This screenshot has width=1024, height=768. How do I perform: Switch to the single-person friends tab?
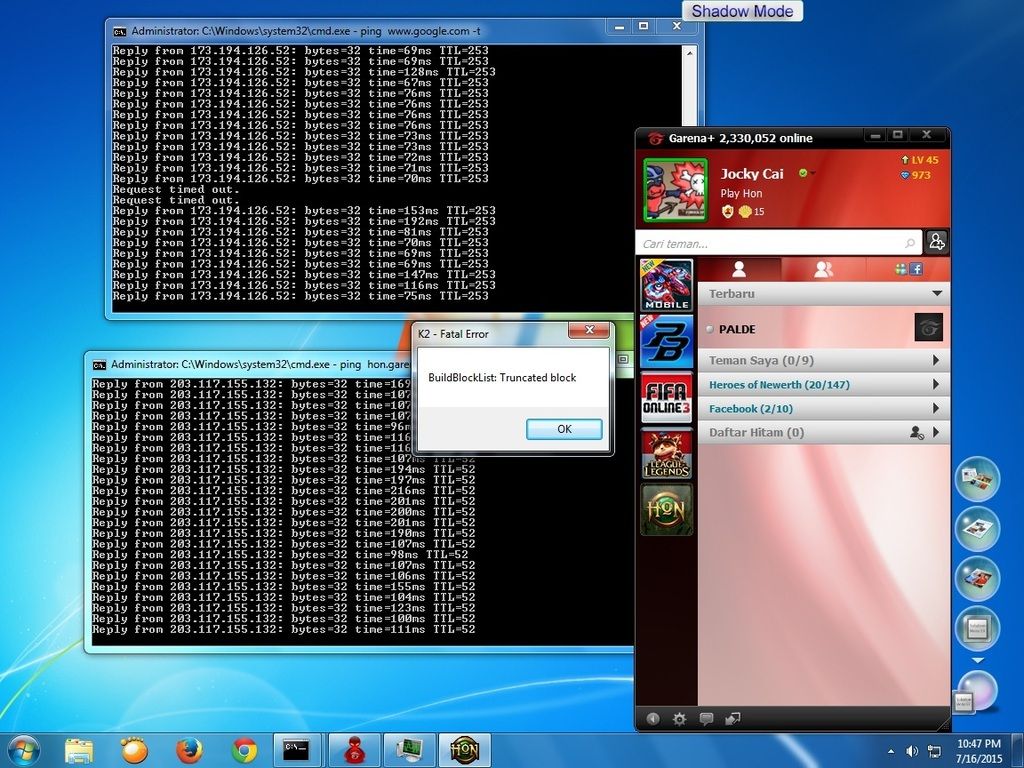point(739,269)
